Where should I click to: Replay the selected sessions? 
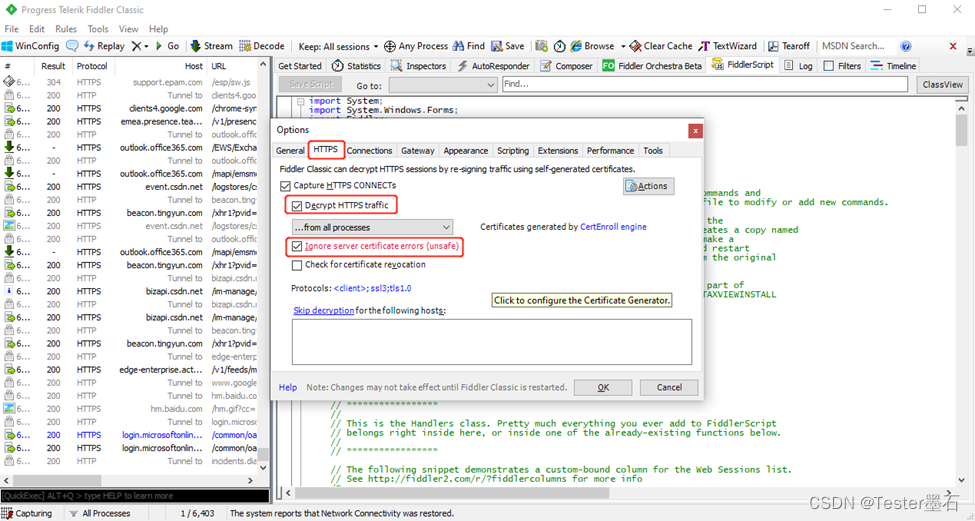104,46
